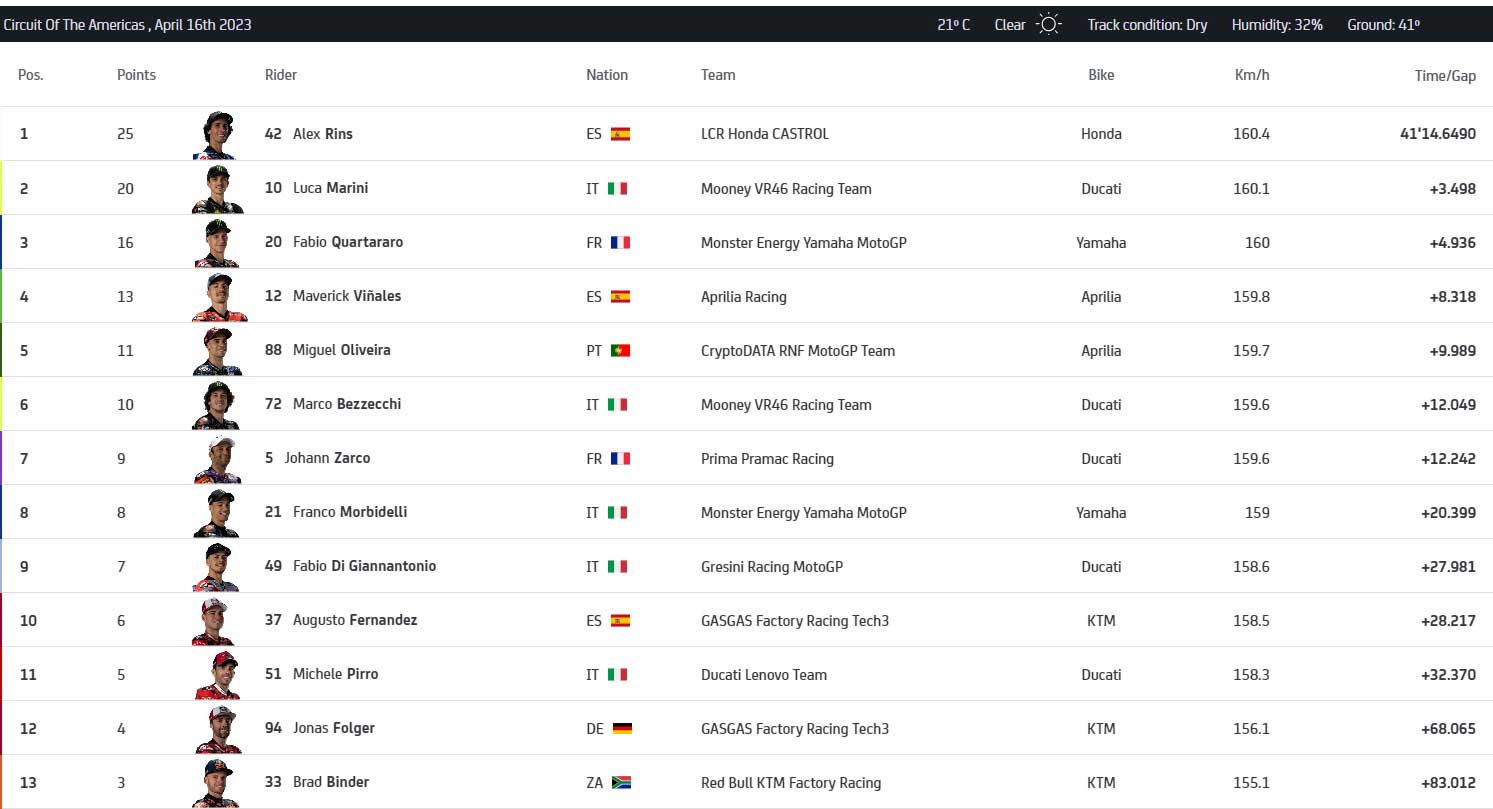Screen dimensions: 1493x809
Task: Open Alex Rins rider portrait
Action: (215, 135)
